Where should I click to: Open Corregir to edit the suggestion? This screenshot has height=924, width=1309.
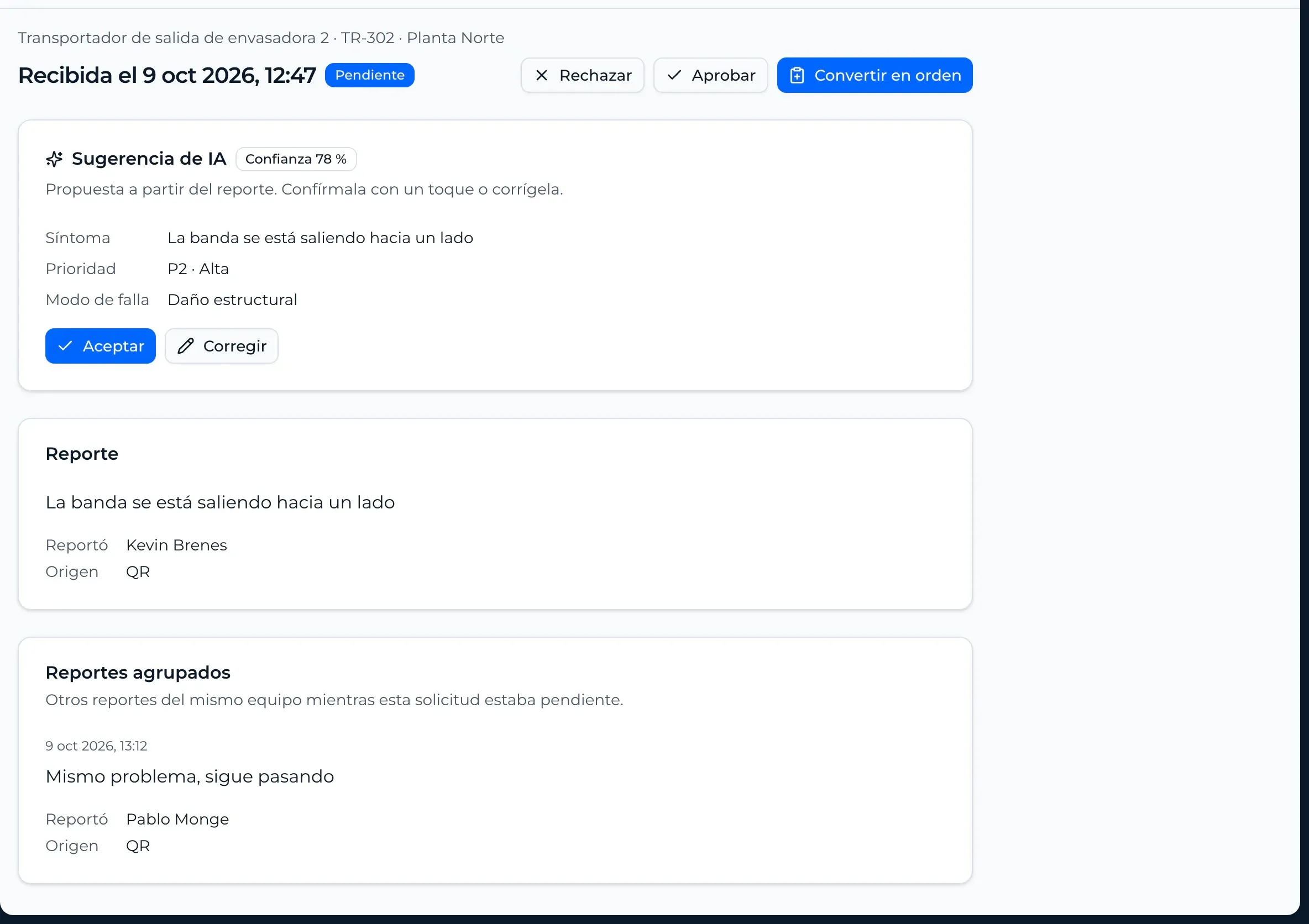(221, 346)
